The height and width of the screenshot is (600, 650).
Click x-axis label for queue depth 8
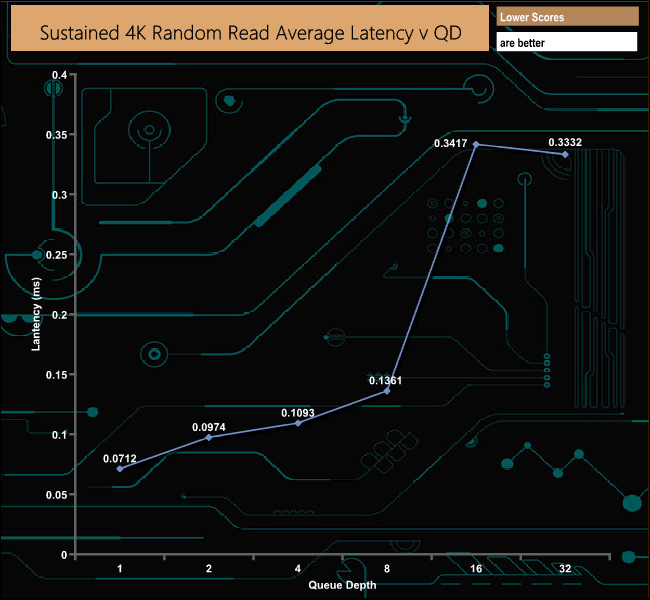(387, 568)
